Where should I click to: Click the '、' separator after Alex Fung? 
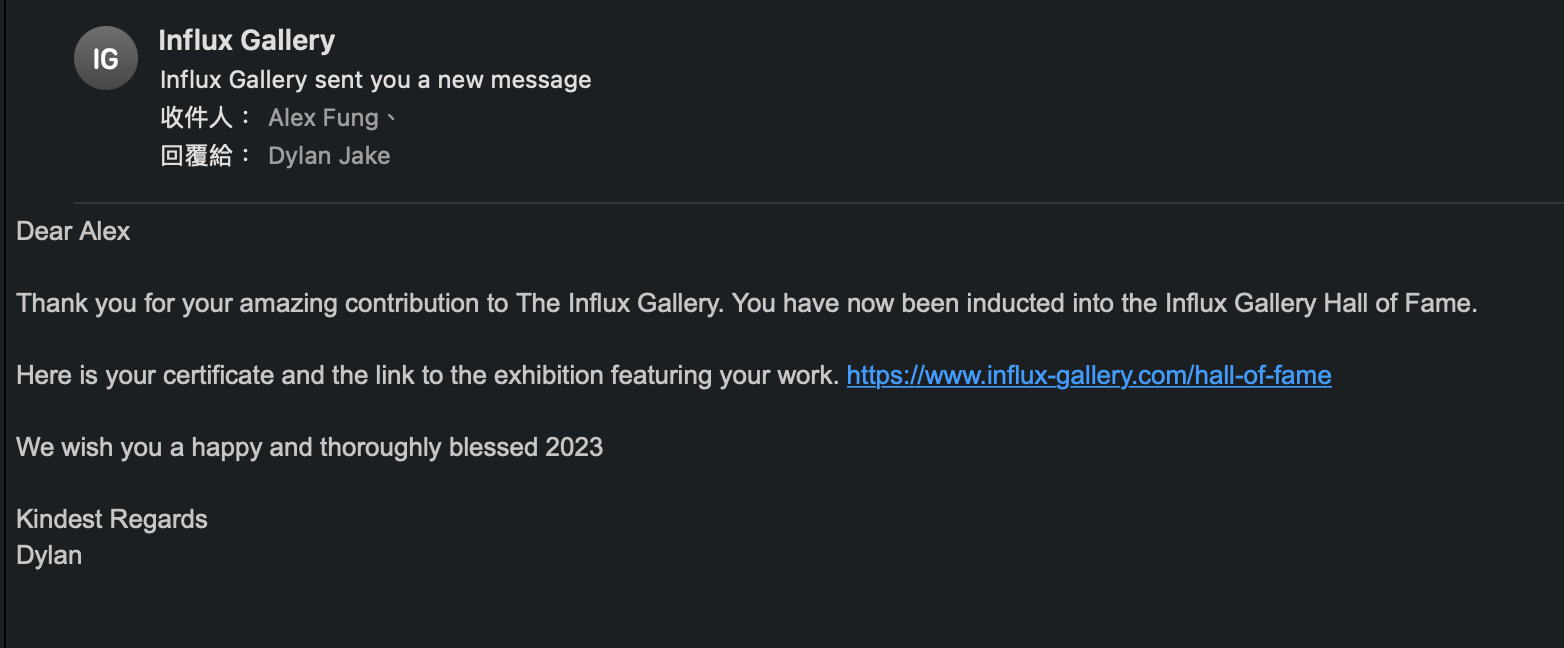[391, 118]
